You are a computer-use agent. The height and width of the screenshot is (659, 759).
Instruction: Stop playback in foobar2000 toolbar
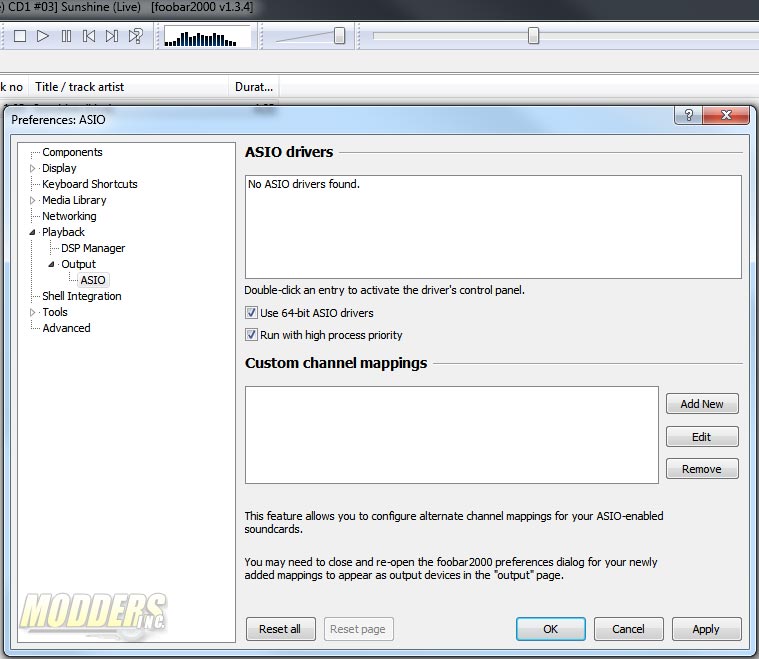[x=20, y=36]
